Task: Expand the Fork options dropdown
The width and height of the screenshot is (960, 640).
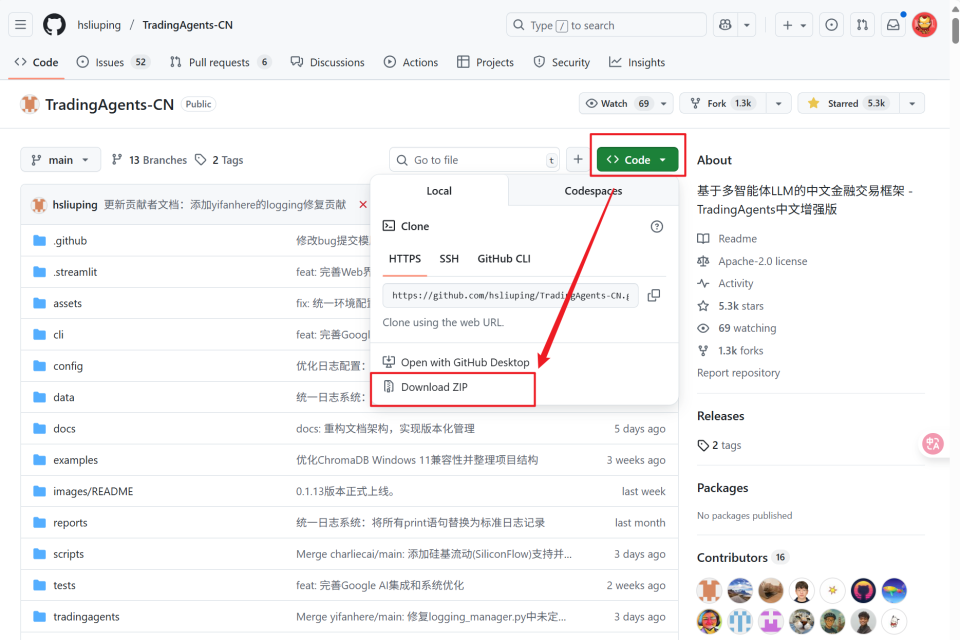Action: [x=779, y=104]
